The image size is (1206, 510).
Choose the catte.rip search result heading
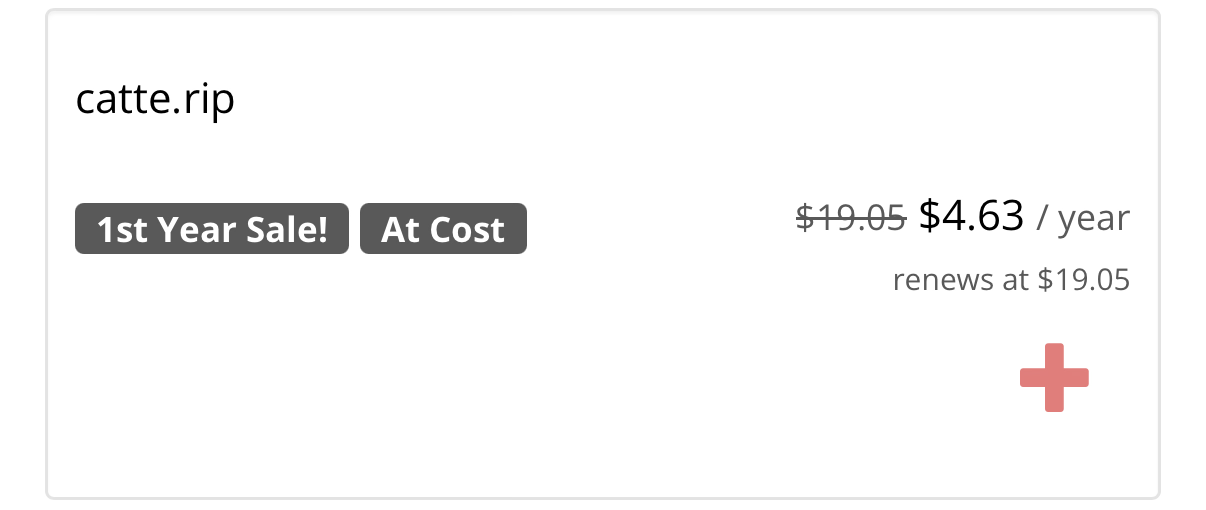[x=155, y=100]
